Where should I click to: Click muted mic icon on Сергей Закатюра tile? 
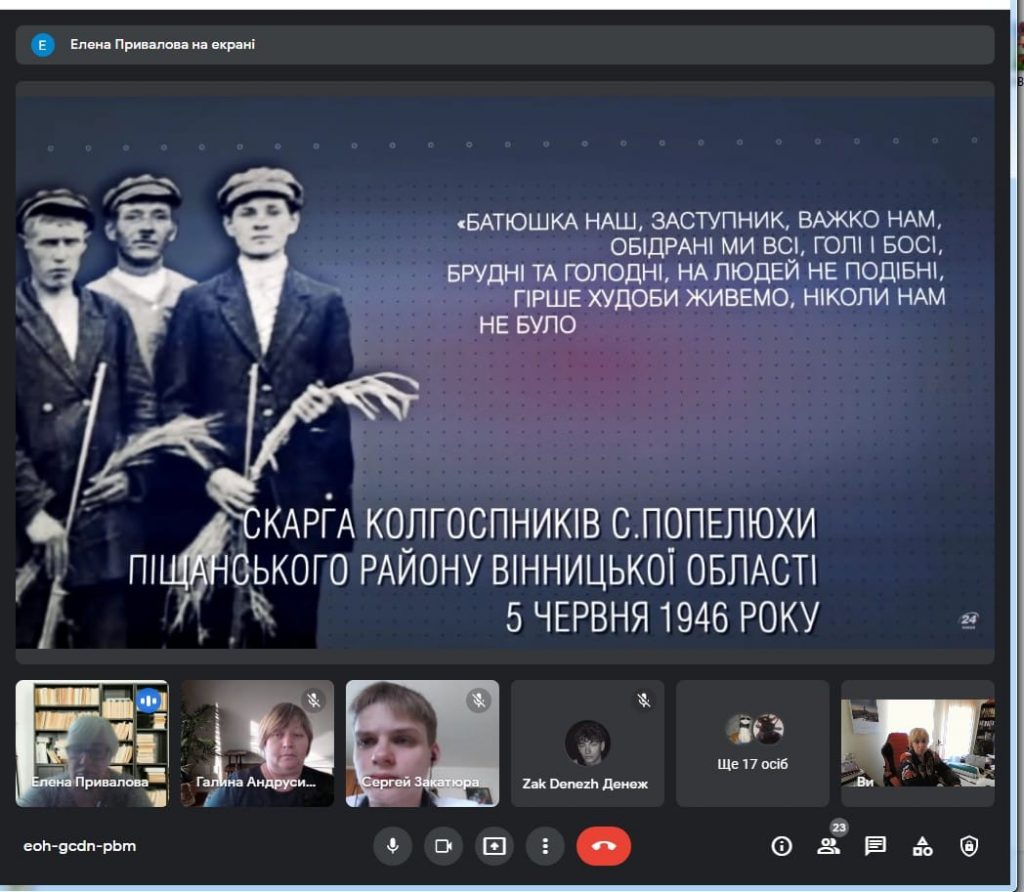(479, 701)
